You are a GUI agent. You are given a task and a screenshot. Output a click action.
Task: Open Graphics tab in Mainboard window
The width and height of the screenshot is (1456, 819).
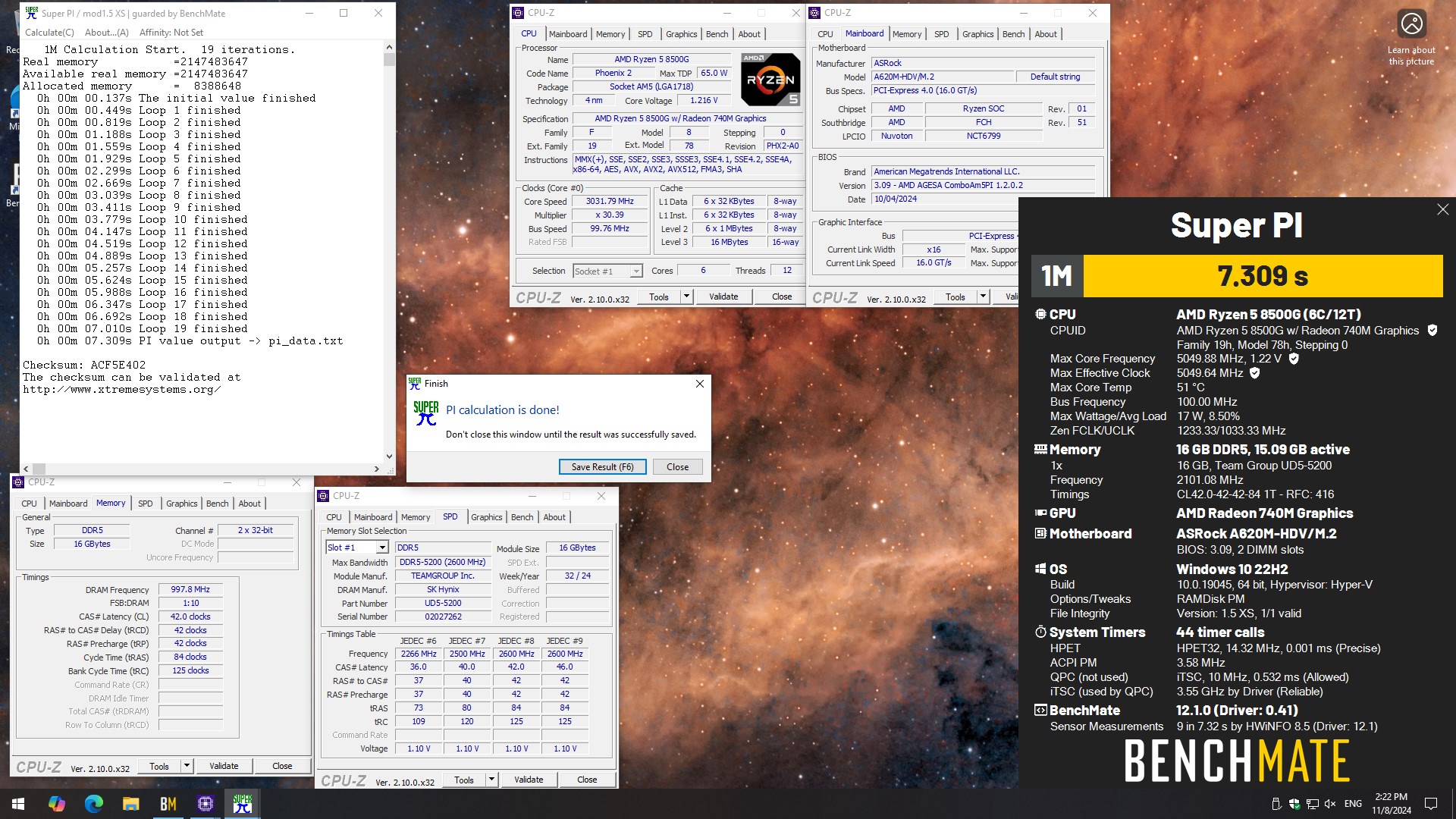click(977, 34)
